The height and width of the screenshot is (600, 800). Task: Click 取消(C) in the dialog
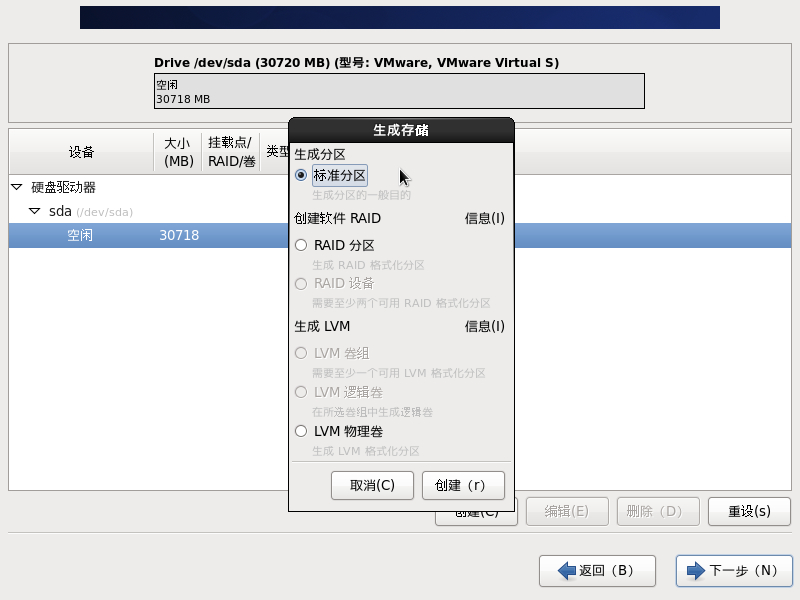click(372, 485)
